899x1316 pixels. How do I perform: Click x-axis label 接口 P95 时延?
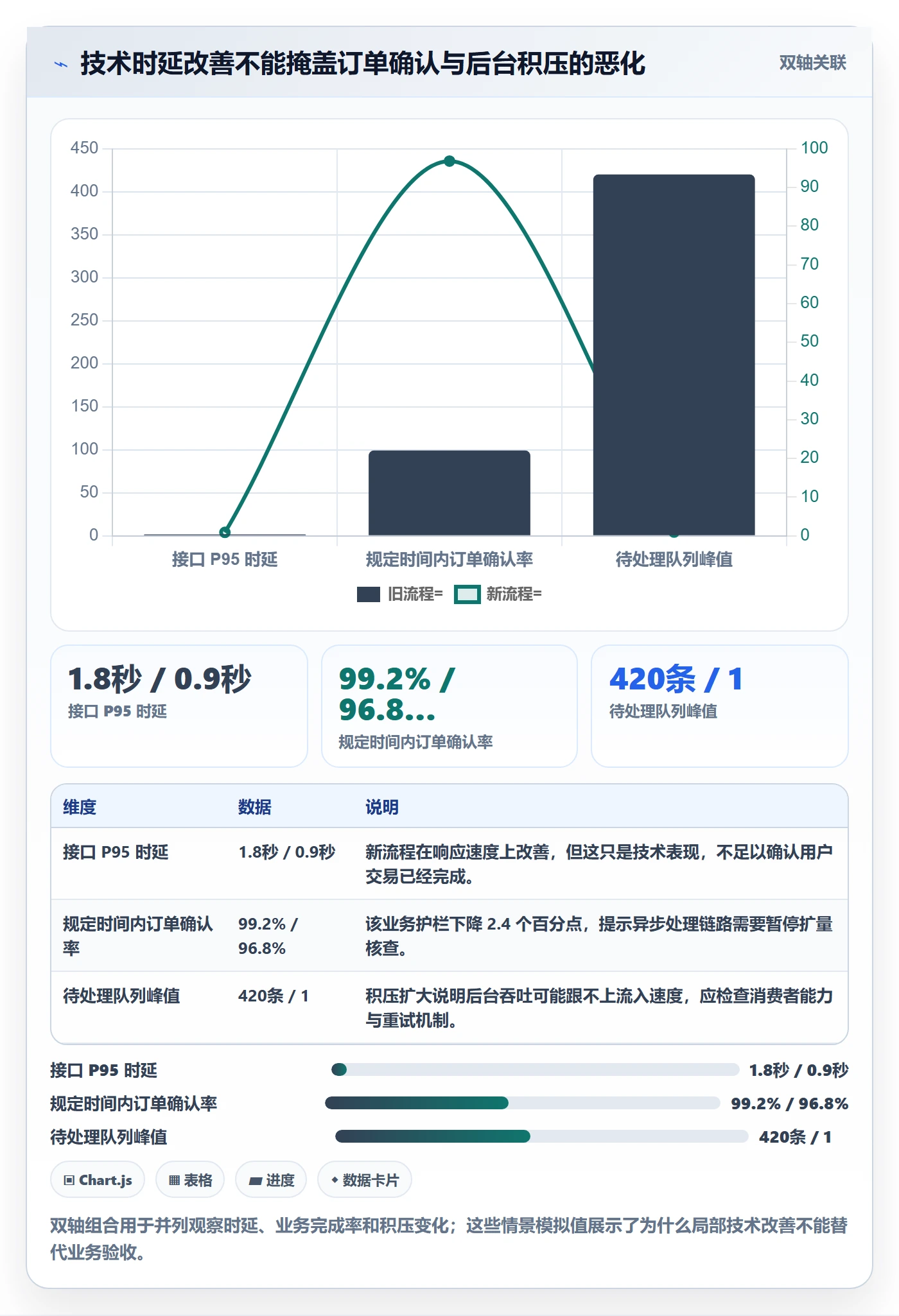[x=225, y=559]
